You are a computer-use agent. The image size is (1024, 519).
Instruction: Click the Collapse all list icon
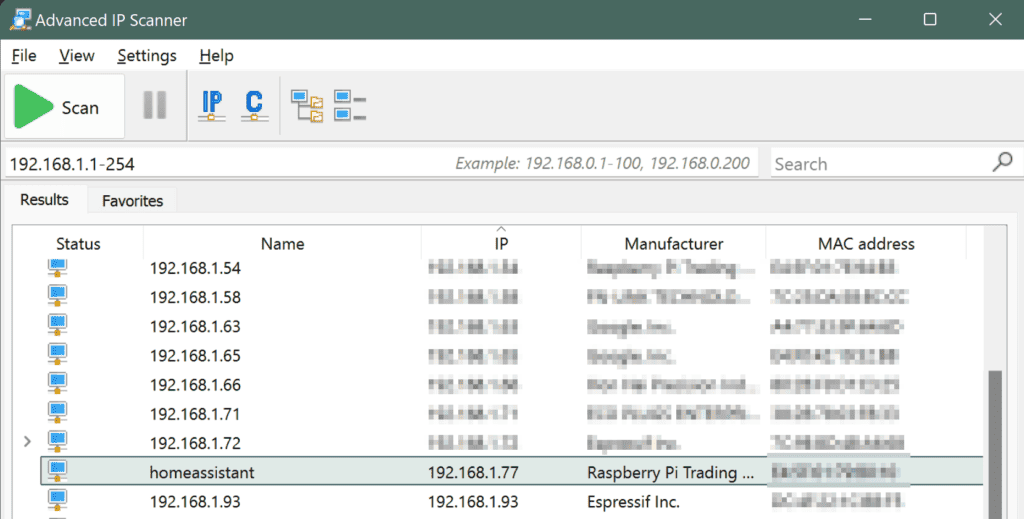coord(349,106)
